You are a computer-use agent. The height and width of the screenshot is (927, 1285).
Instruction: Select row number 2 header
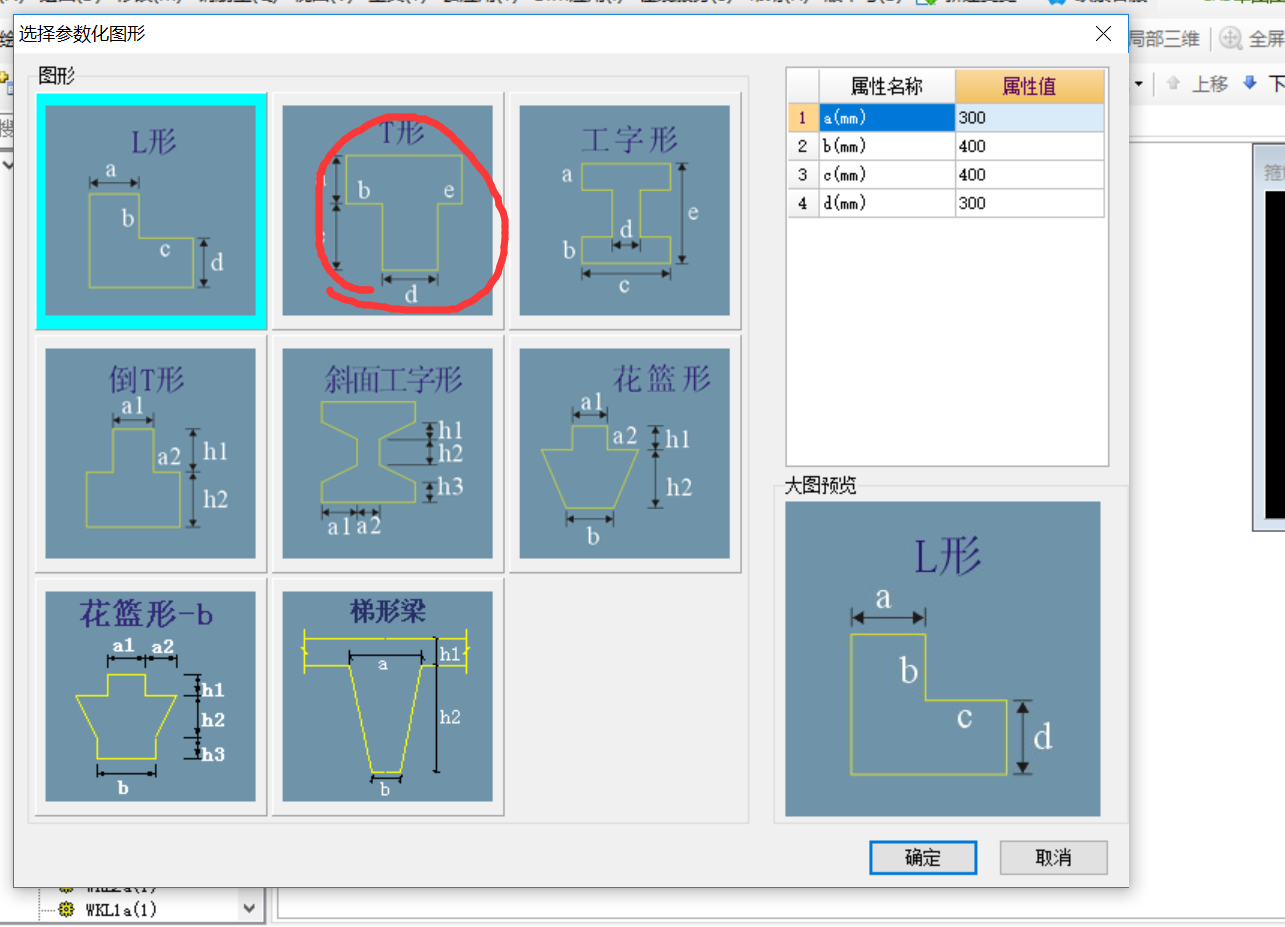click(x=803, y=146)
